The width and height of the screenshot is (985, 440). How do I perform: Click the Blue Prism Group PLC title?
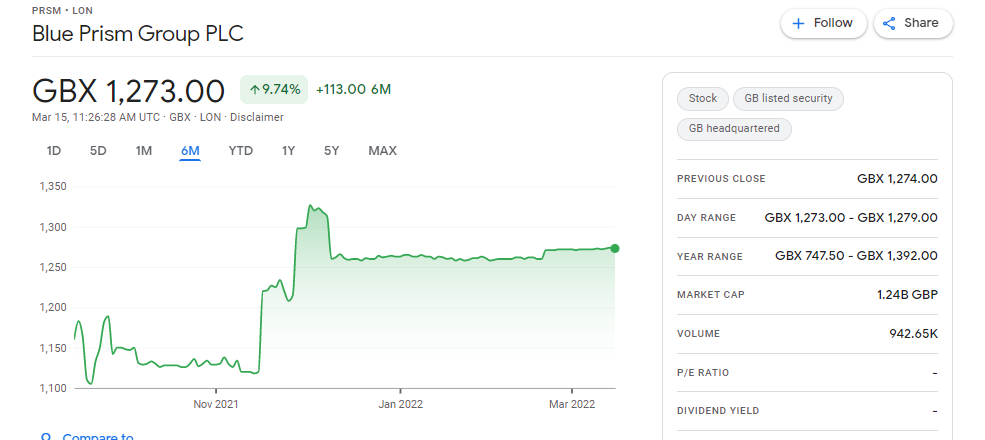pyautogui.click(x=138, y=33)
